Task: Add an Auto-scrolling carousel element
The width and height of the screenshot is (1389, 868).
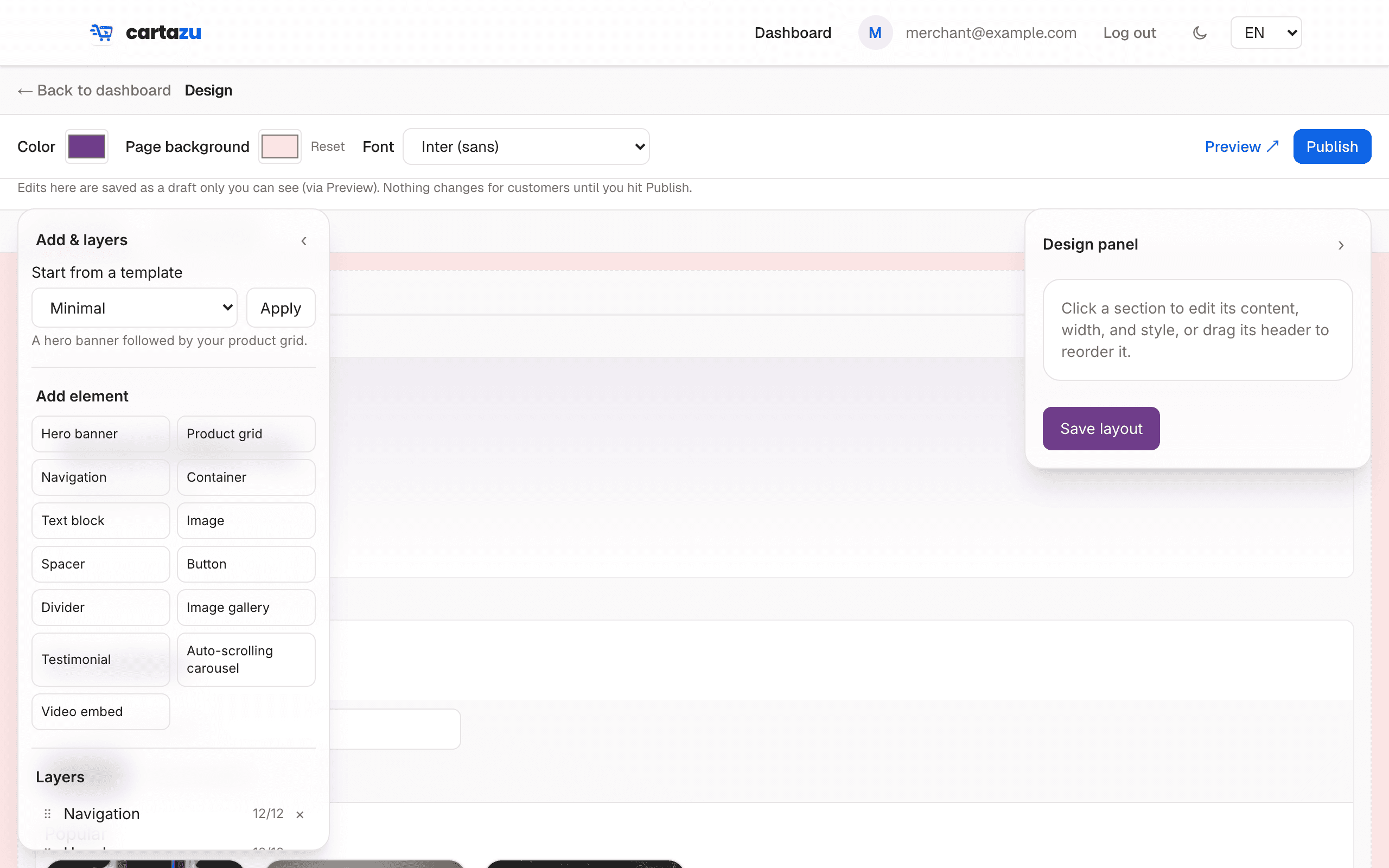Action: [246, 660]
